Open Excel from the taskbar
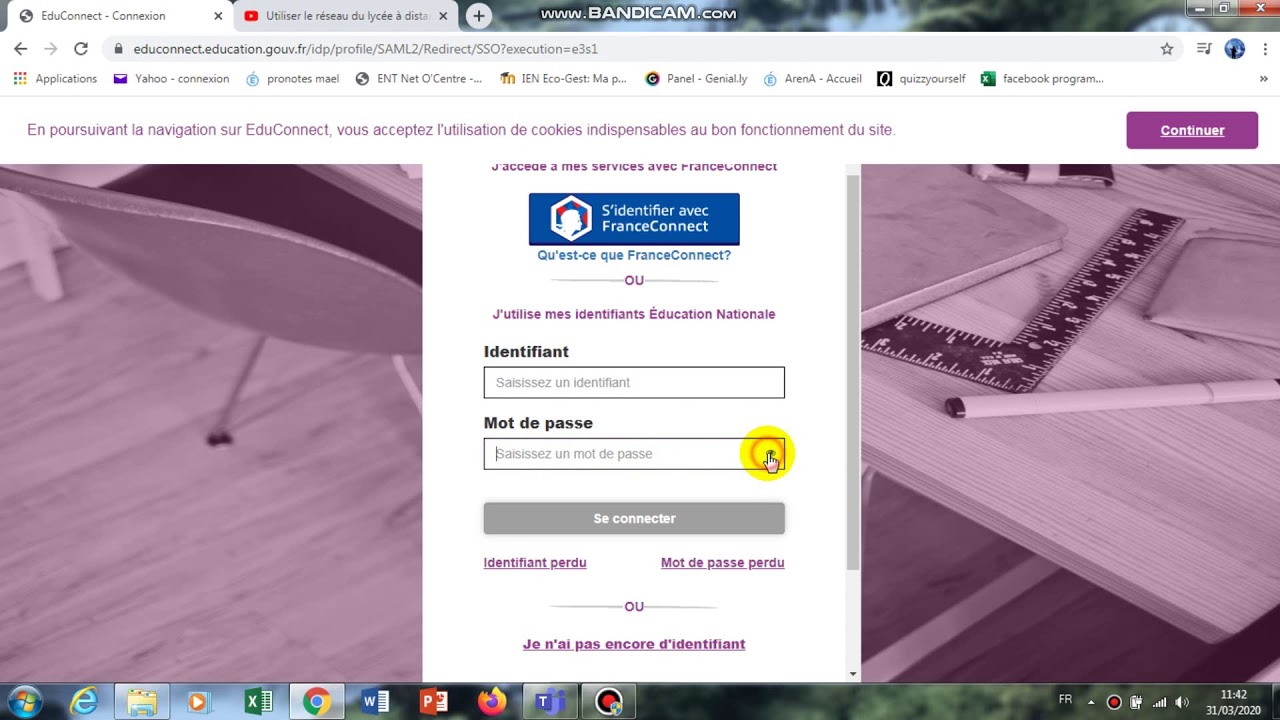 [258, 702]
